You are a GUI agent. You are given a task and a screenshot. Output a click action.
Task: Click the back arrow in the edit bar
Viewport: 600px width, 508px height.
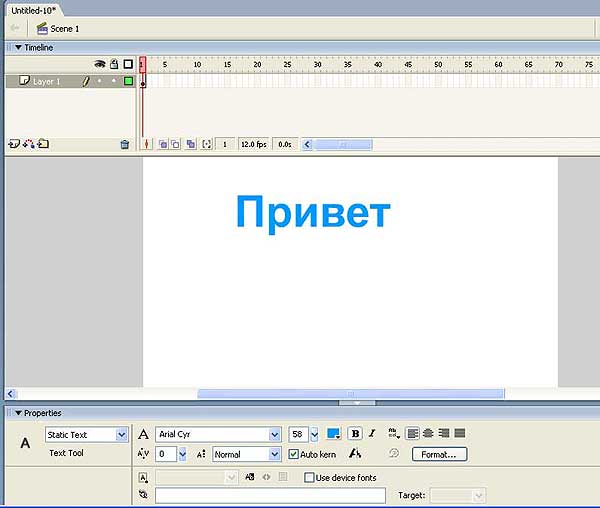coord(15,28)
